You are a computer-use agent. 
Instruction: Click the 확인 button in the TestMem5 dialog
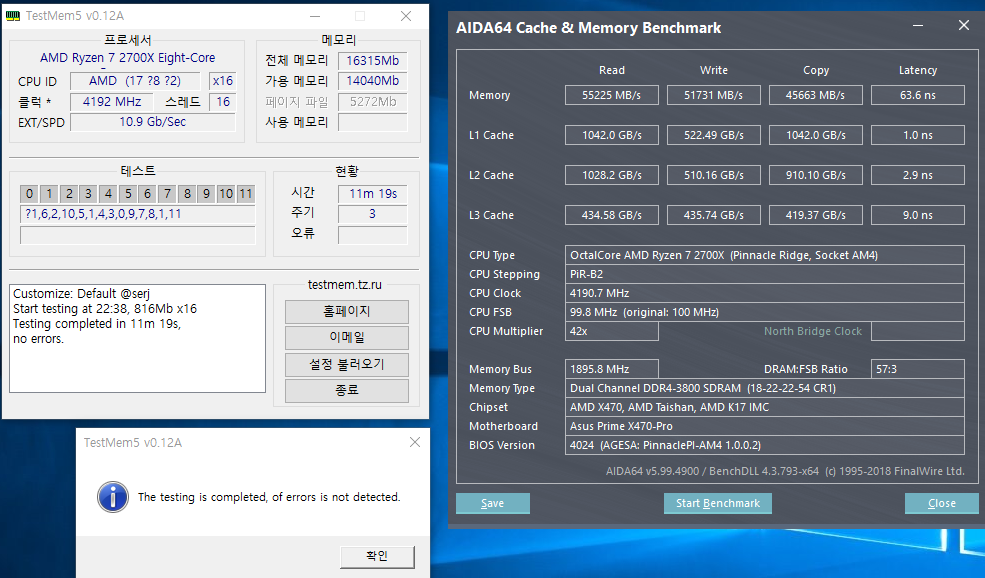377,556
